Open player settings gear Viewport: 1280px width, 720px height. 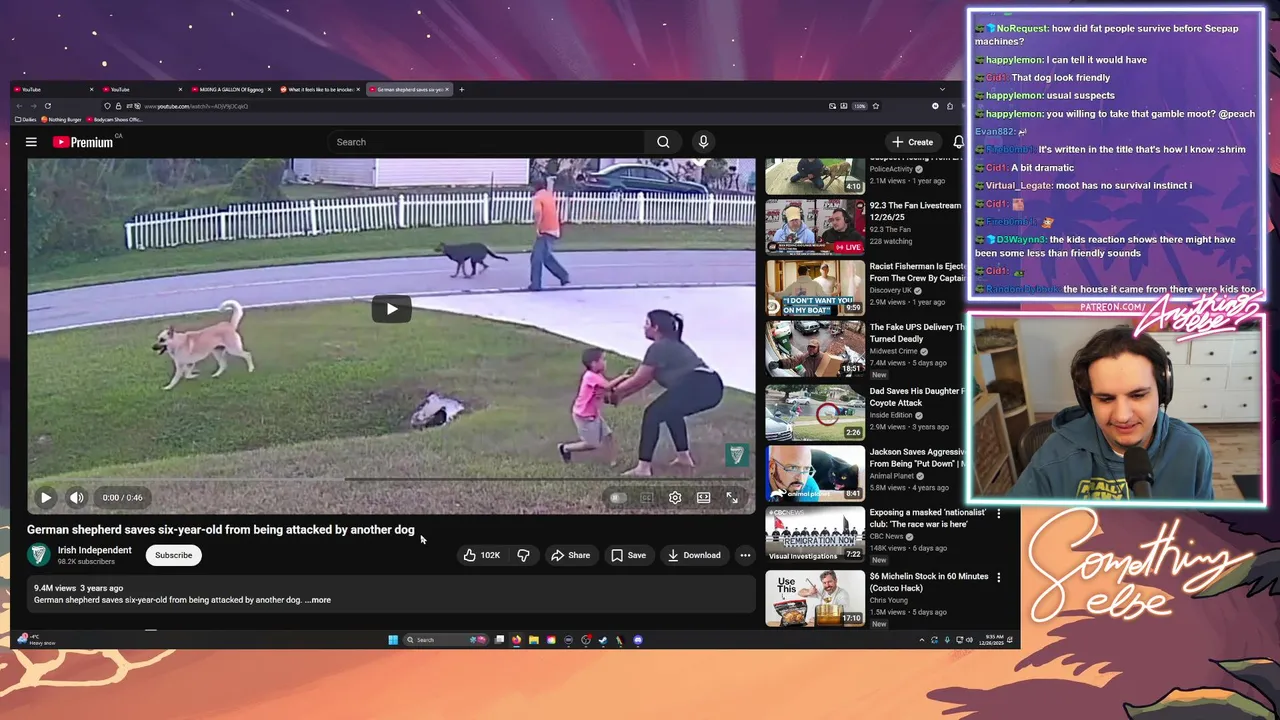(x=675, y=497)
